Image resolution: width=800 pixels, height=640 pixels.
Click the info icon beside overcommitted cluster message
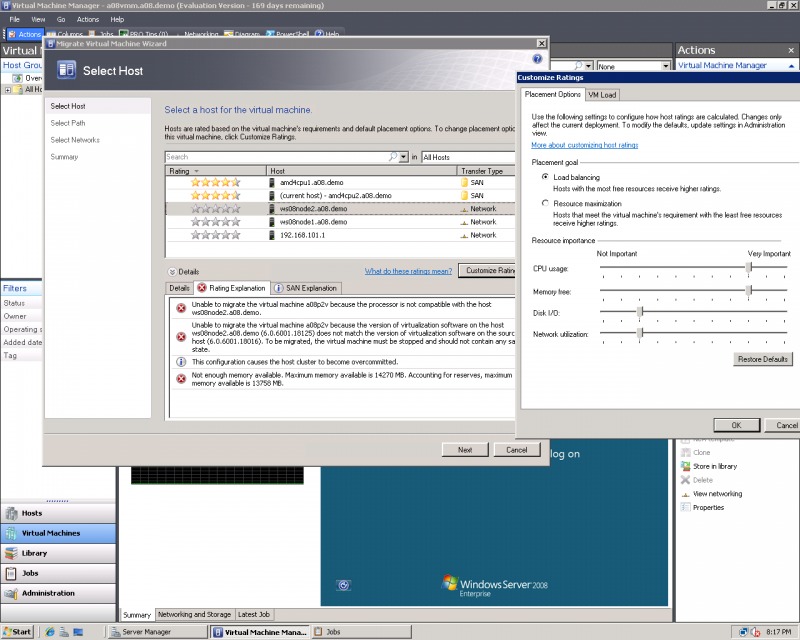click(x=181, y=362)
